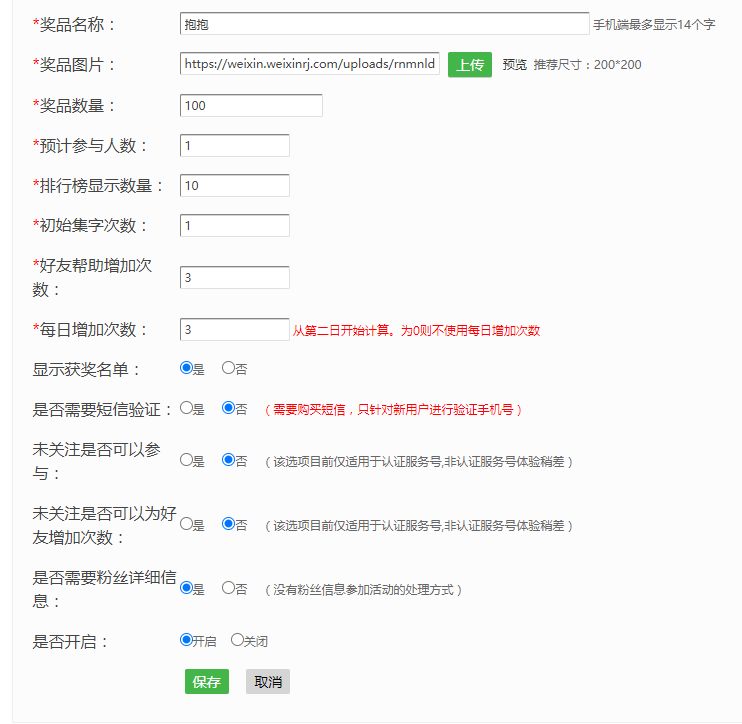742x724 pixels.
Task: Set 是否开启 to 关闭
Action: (237, 640)
